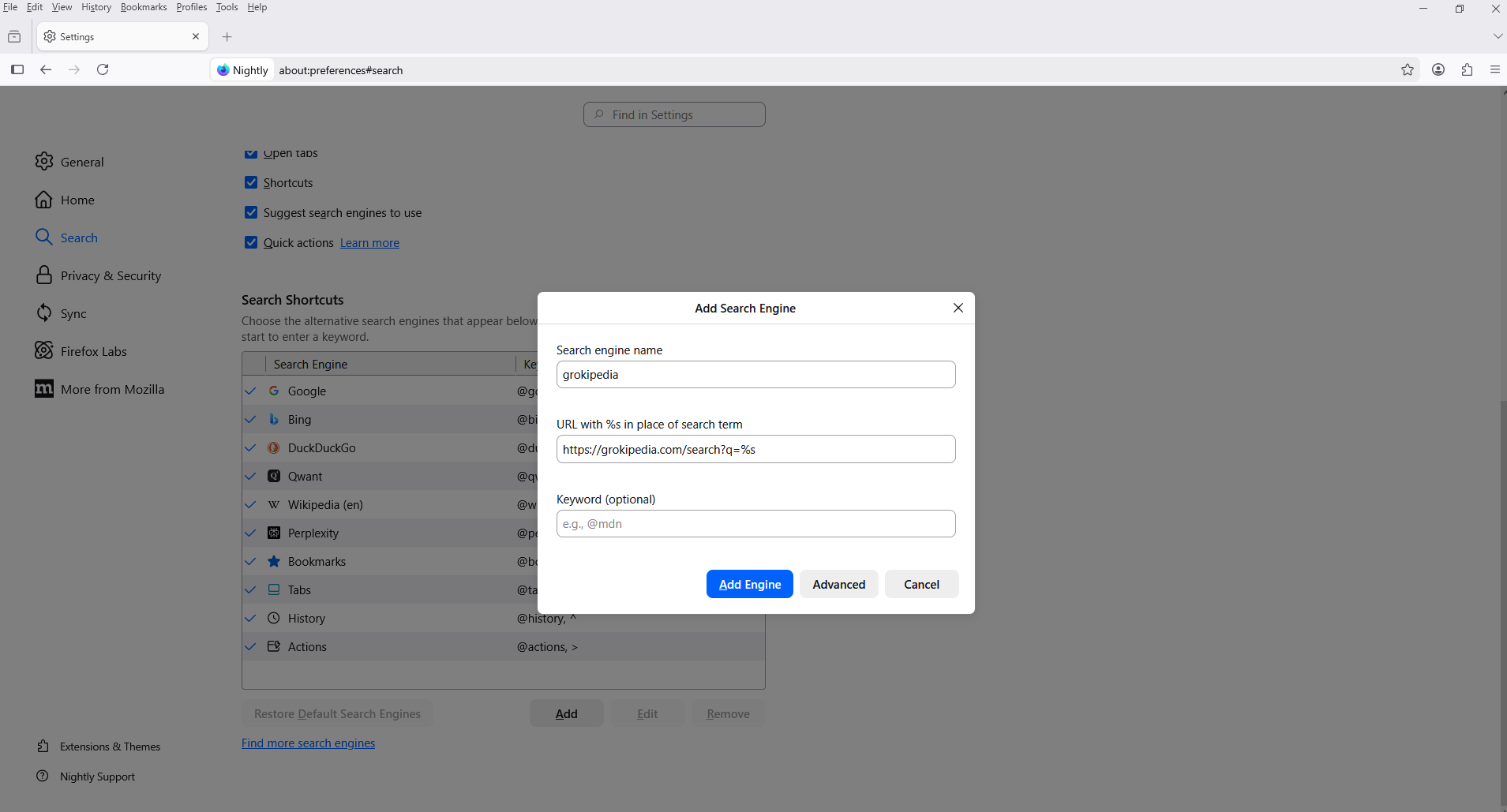Screen dimensions: 1507x812
Task: Uncheck the Shortcuts checkbox
Action: point(251,182)
